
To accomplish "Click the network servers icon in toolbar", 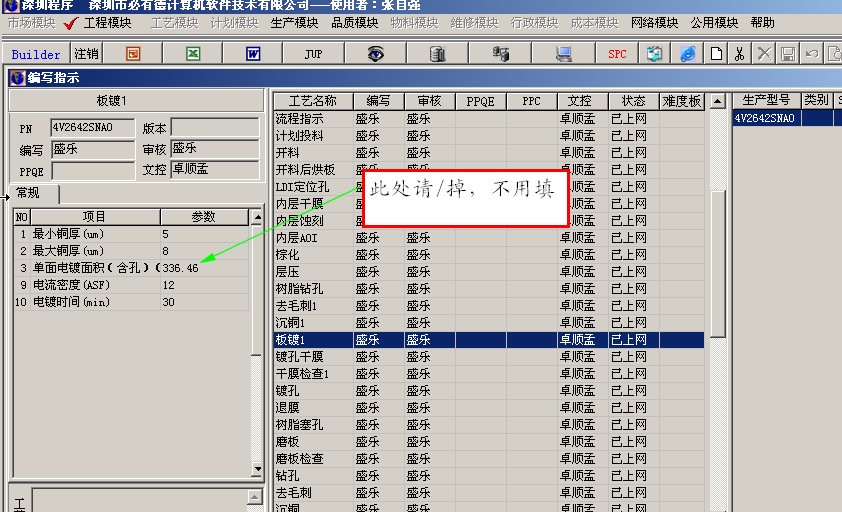I will coord(500,54).
